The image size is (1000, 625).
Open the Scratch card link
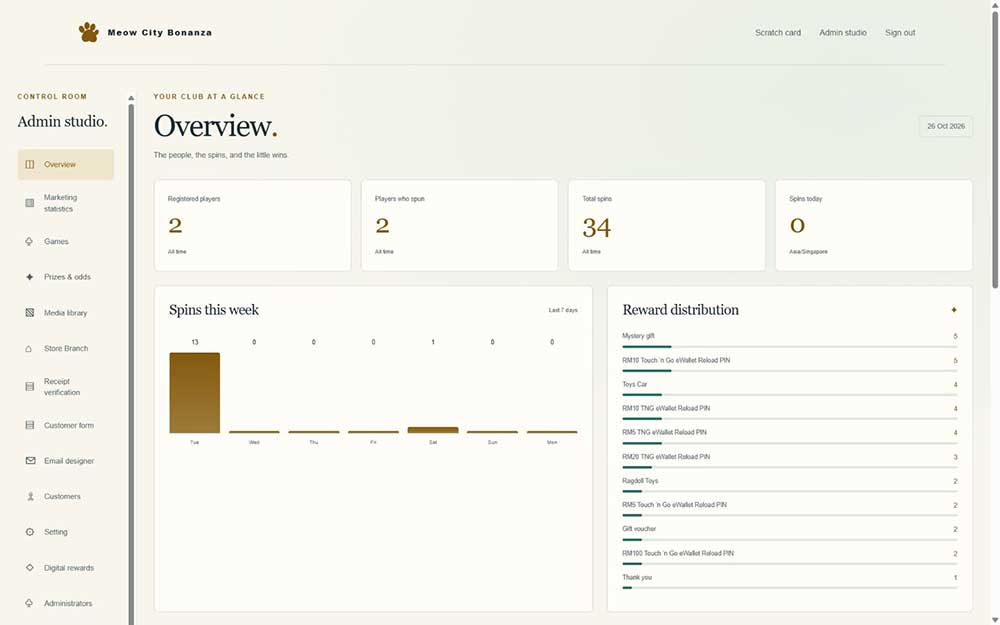(x=777, y=33)
